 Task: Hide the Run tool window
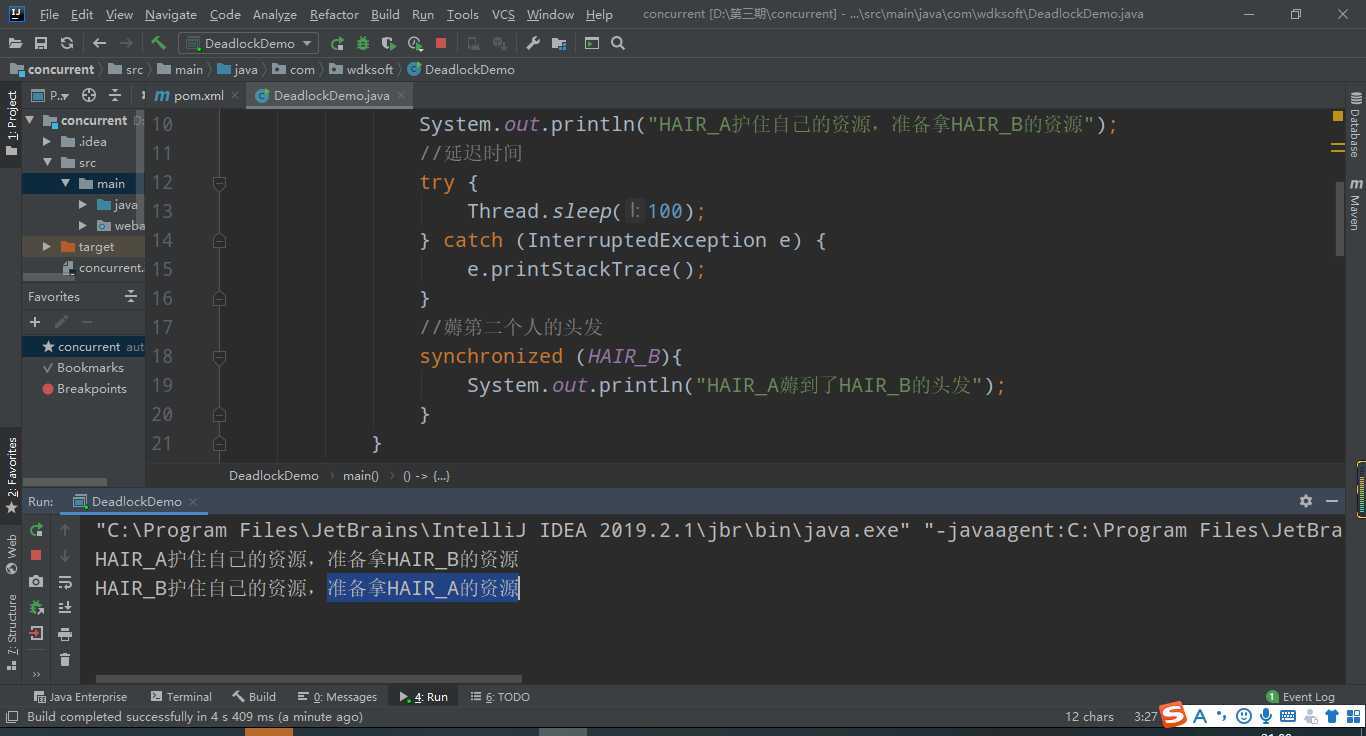[1332, 501]
